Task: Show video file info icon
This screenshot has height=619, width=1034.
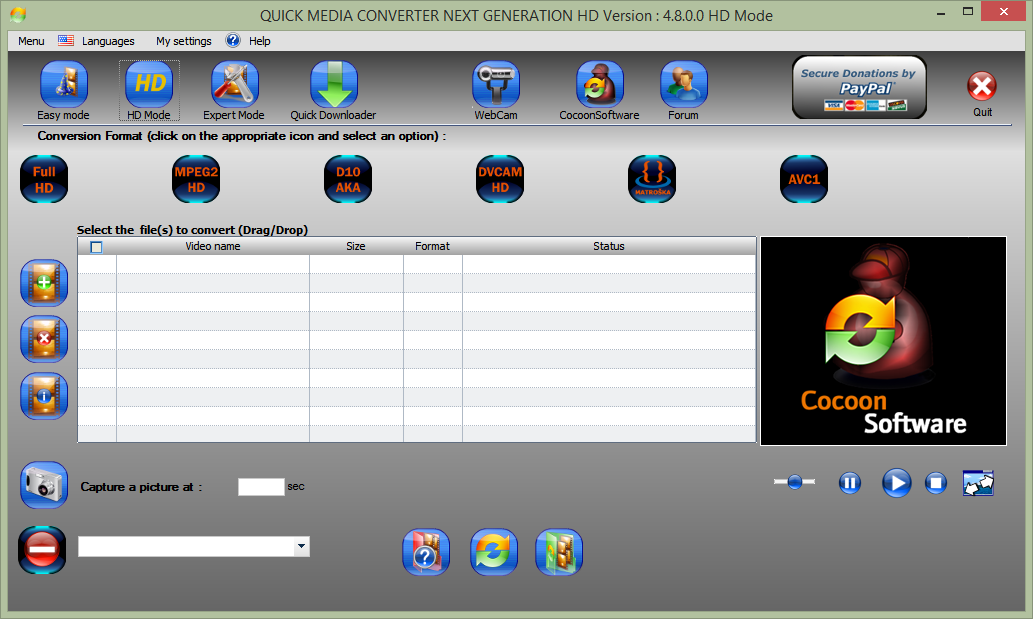Action: point(44,396)
